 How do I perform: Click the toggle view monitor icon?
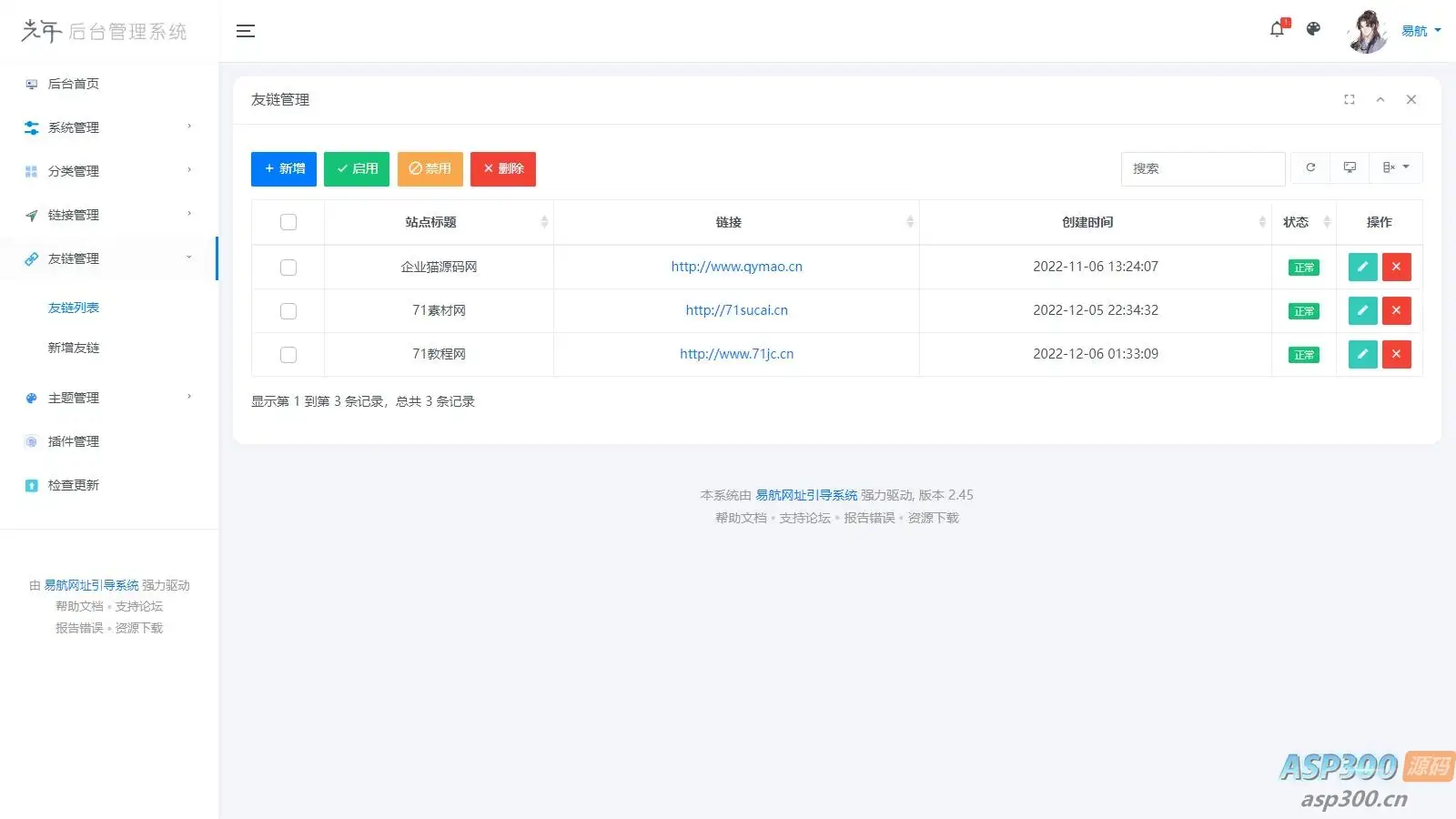click(x=1350, y=167)
